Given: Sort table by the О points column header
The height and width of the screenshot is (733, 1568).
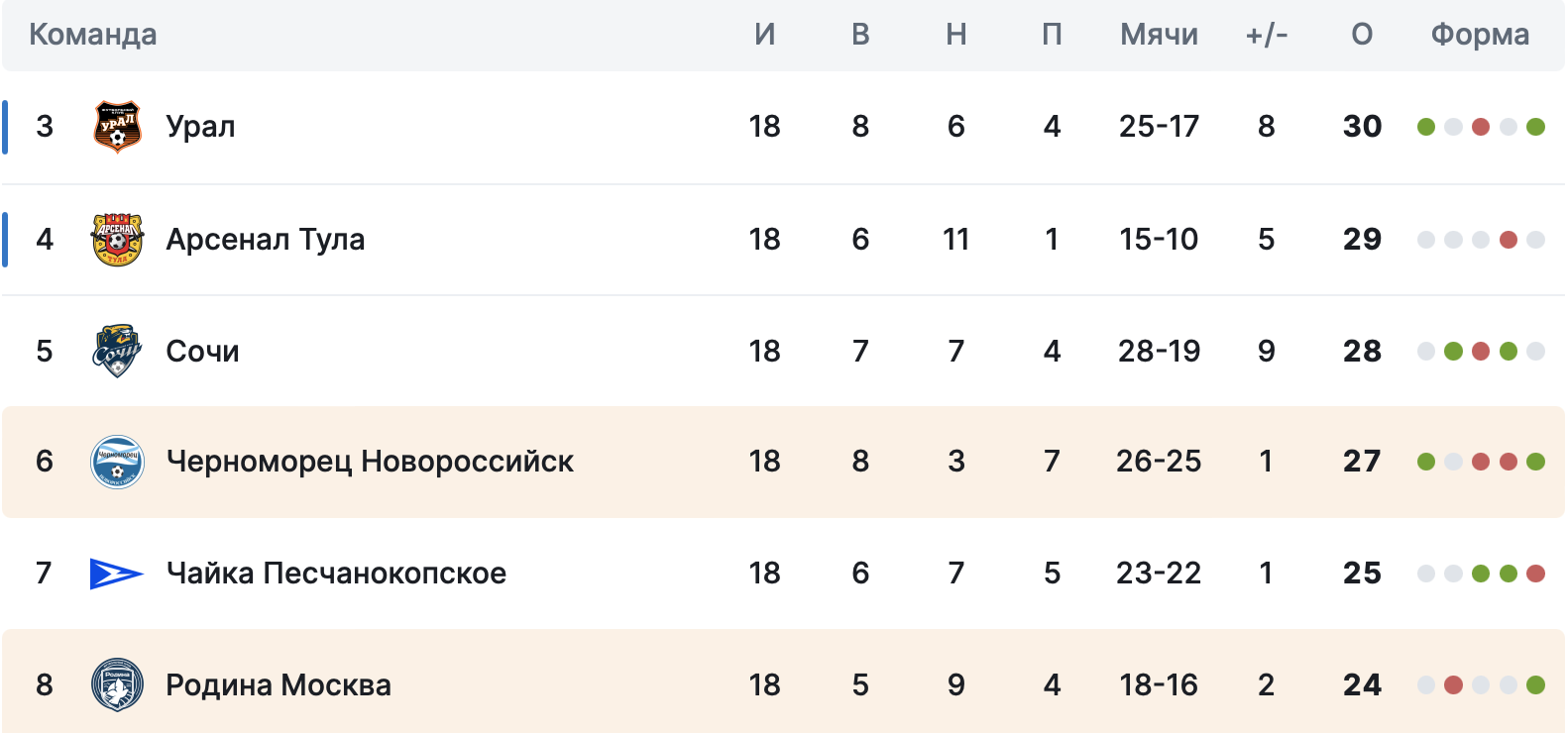Looking at the screenshot, I should pos(1362,35).
